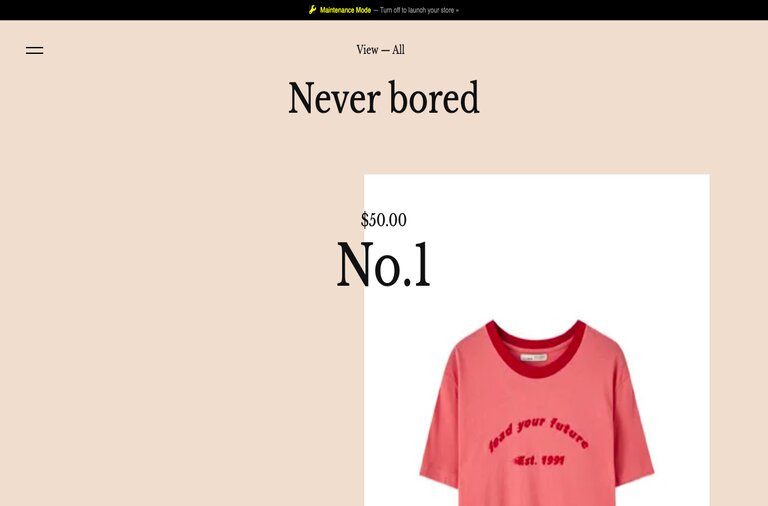Click the » arrow after launch your store
768x506 pixels.
(x=457, y=10)
